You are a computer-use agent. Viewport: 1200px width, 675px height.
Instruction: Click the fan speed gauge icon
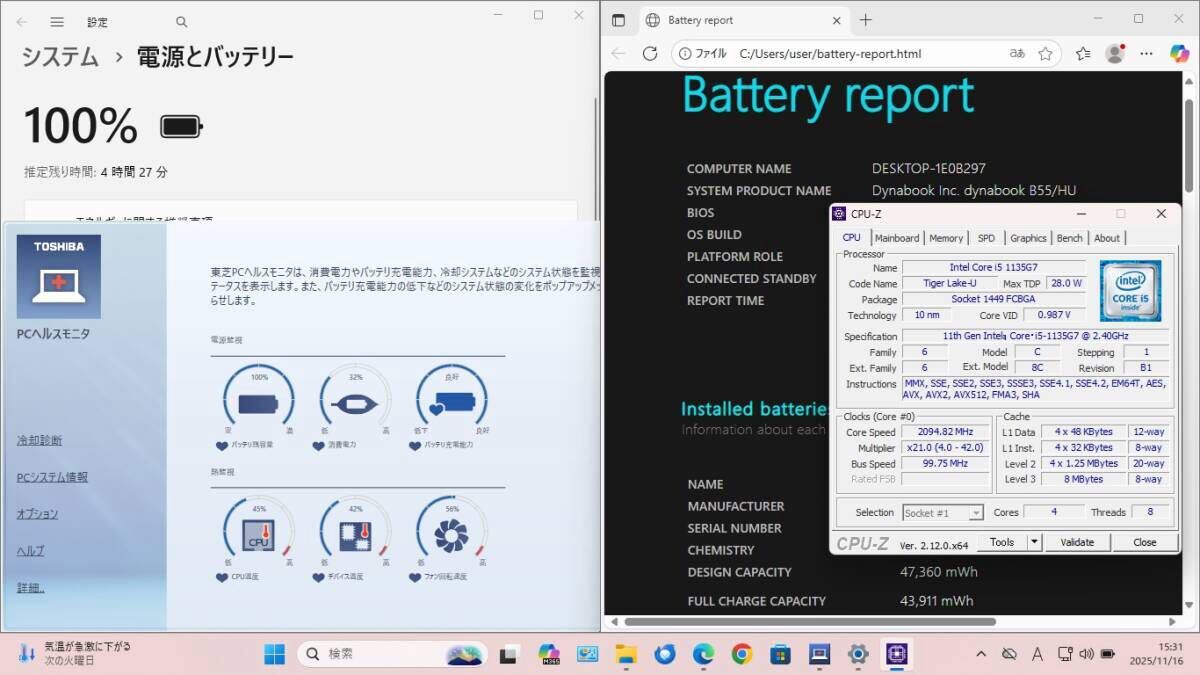tap(451, 537)
